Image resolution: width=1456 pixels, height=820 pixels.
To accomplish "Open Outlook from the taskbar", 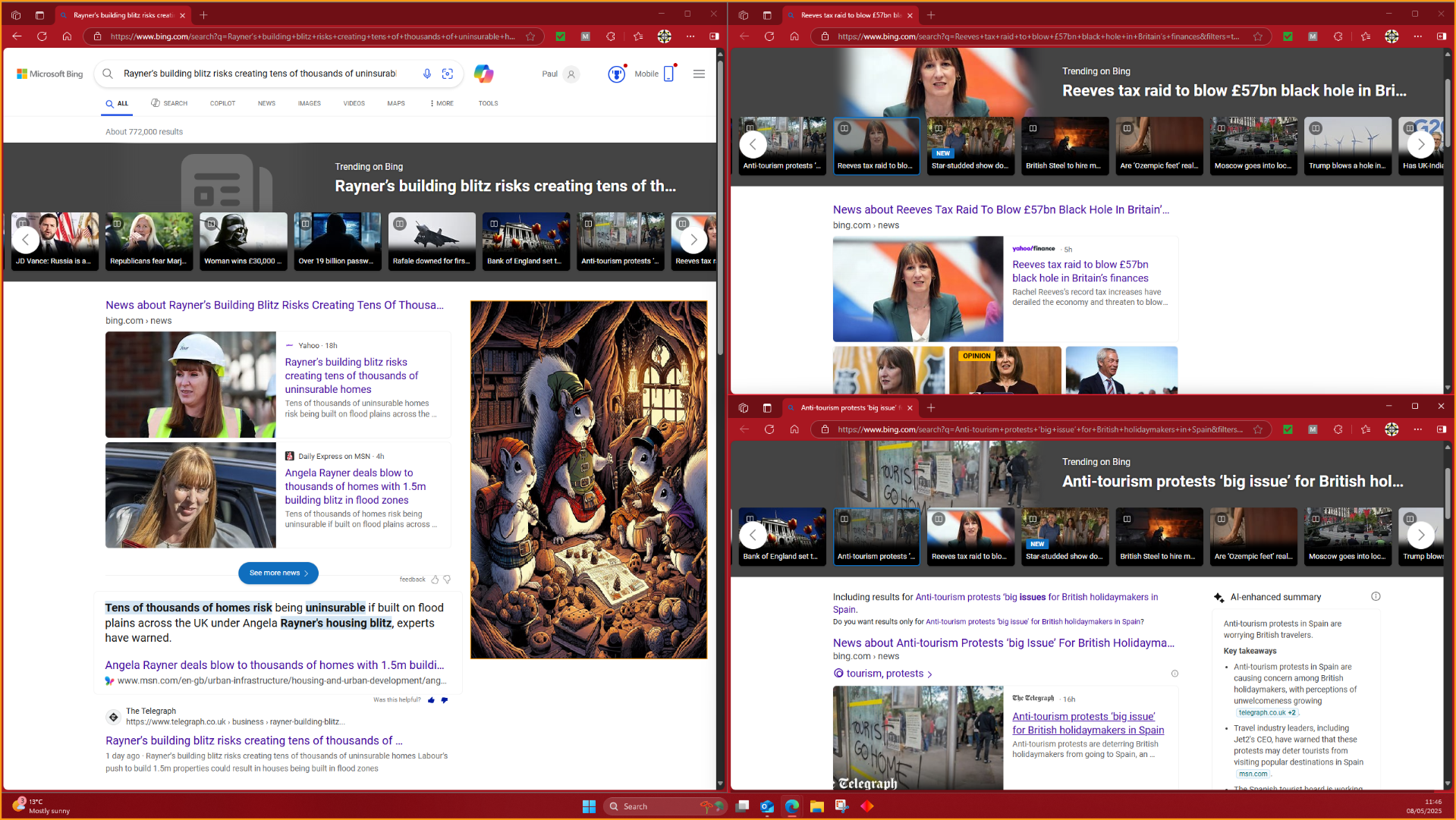I will pos(767,806).
